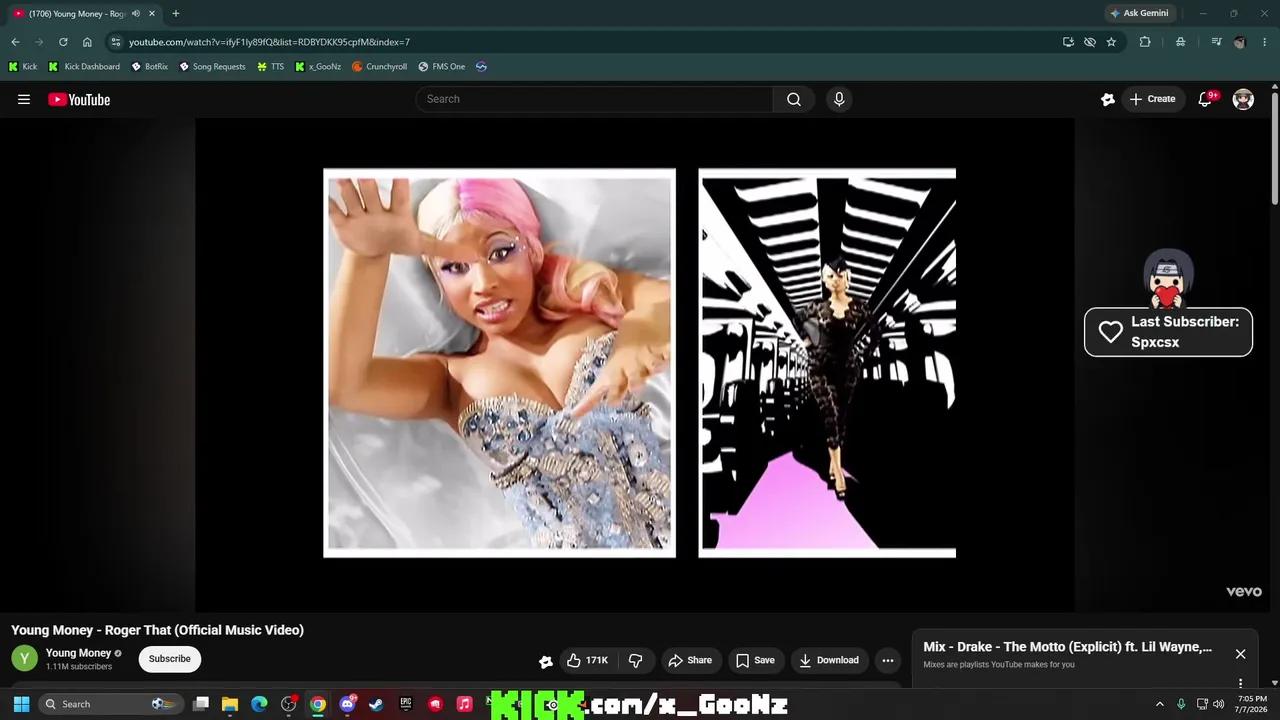Reload the page in Chrome
Image resolution: width=1280 pixels, height=720 pixels.
click(x=63, y=42)
